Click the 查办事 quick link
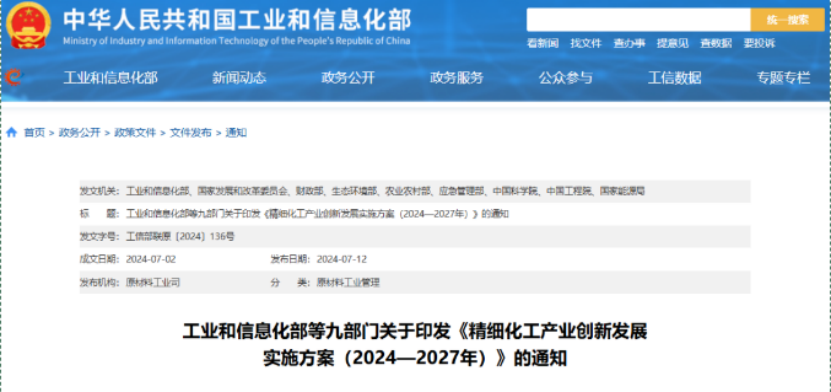This screenshot has height=392, width=831. coord(629,43)
